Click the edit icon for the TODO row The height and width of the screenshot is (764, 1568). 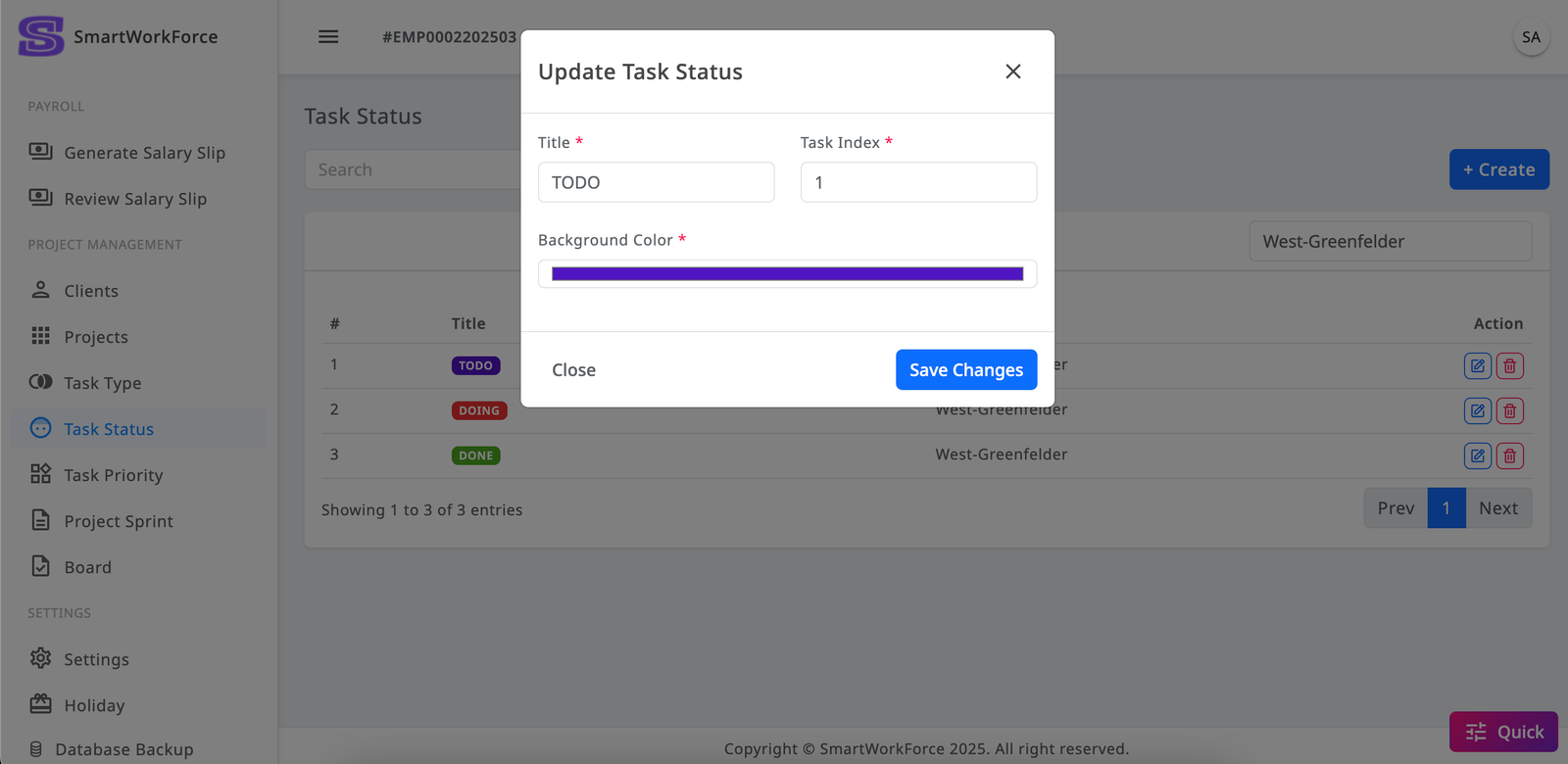1477,365
